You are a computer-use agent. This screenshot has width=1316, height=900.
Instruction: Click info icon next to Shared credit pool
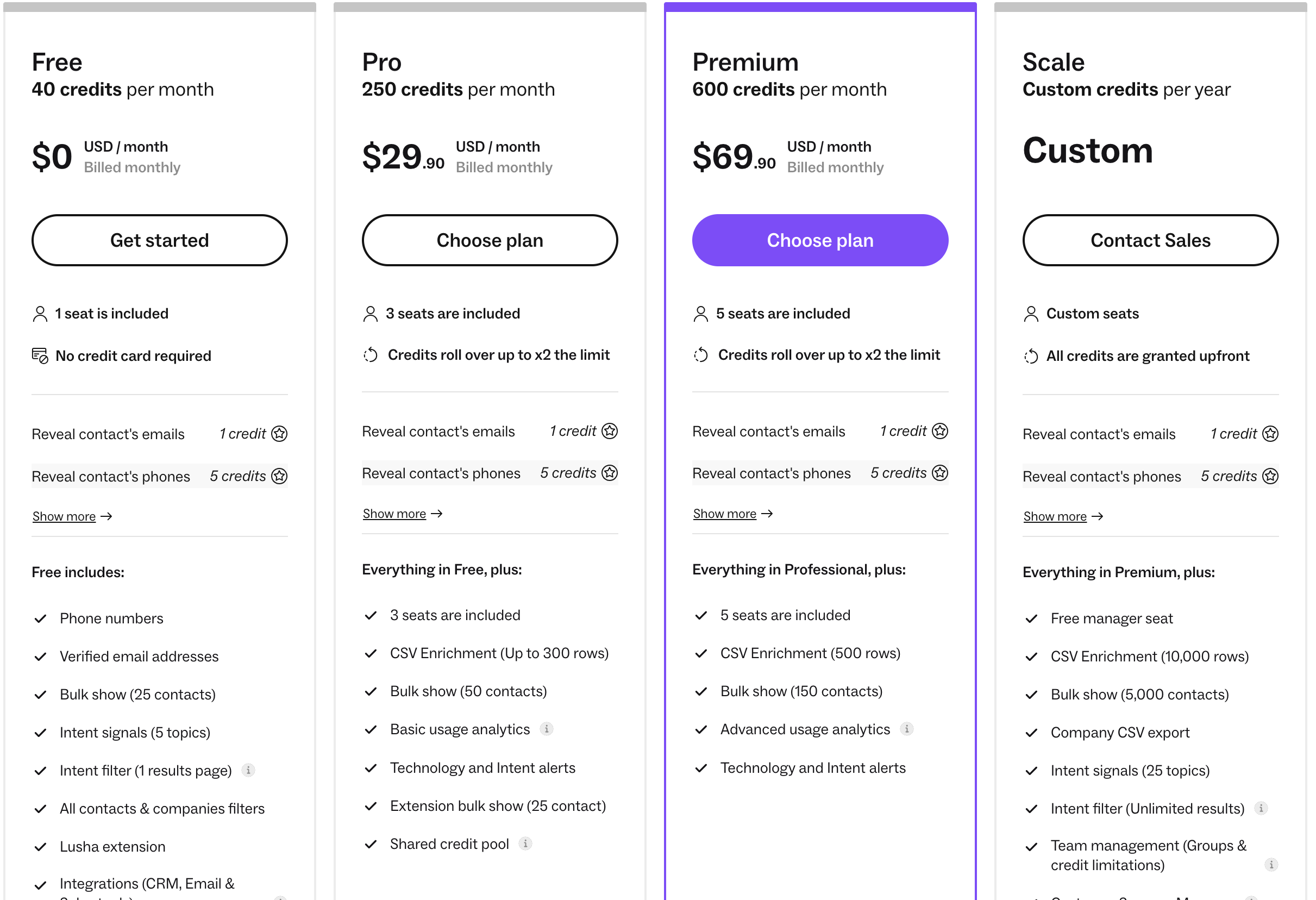coord(525,843)
